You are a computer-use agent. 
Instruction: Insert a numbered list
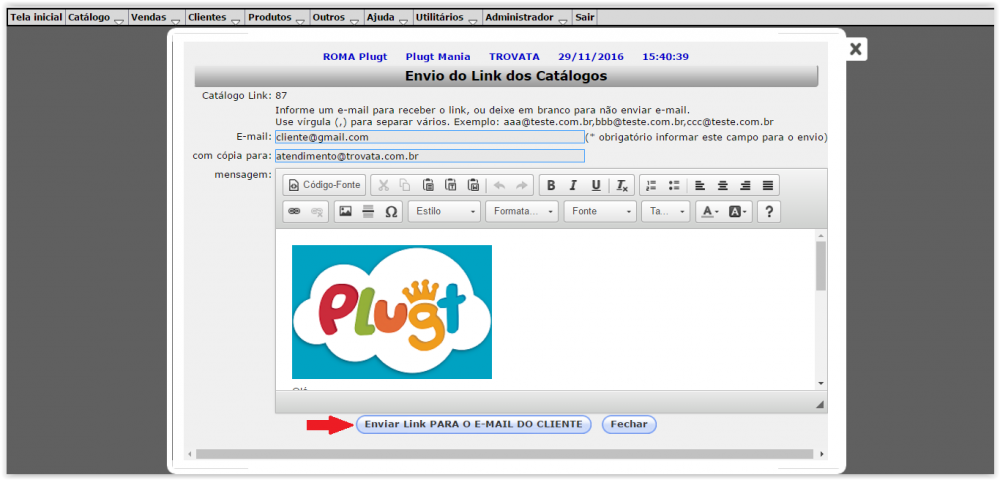click(651, 185)
